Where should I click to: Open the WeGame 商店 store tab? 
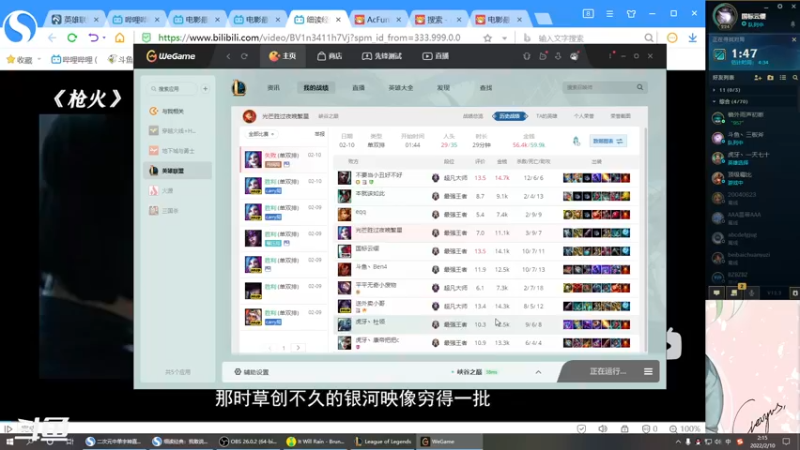point(330,56)
